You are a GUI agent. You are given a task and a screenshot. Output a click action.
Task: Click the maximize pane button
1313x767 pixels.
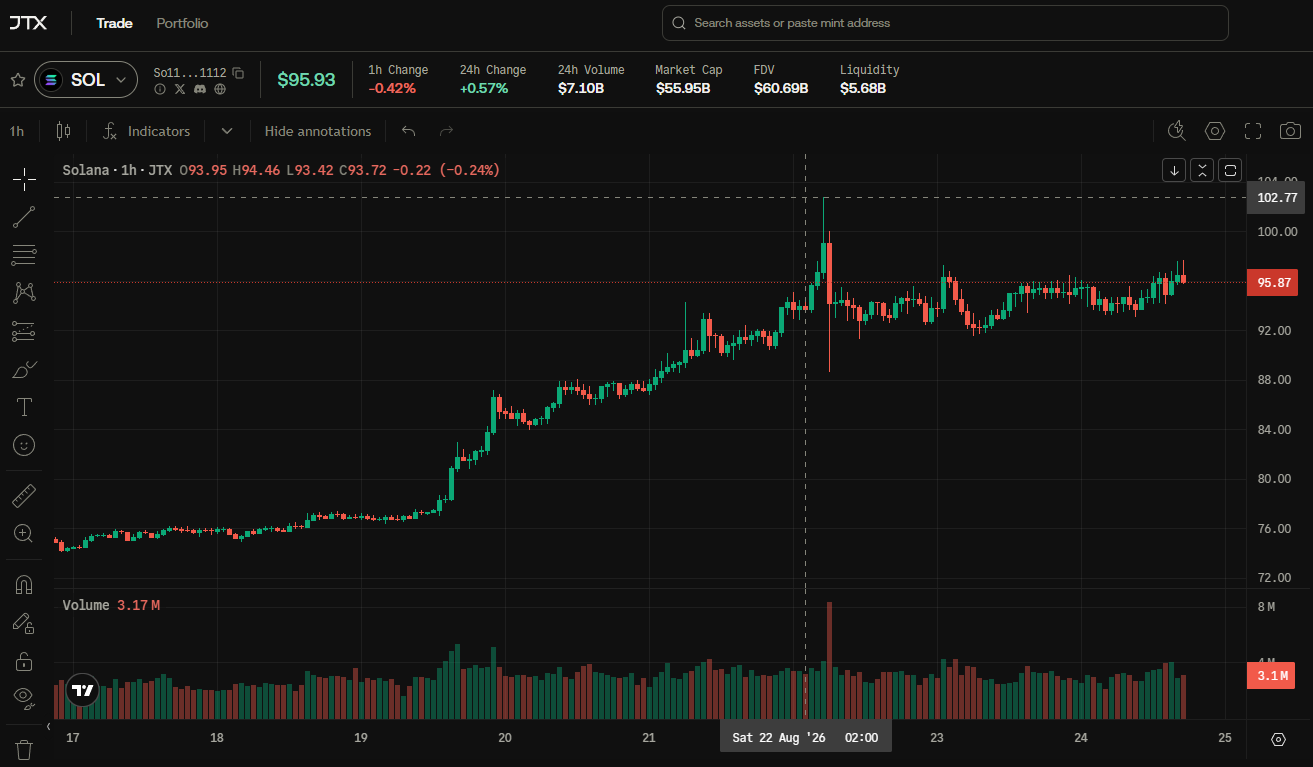tap(1230, 170)
